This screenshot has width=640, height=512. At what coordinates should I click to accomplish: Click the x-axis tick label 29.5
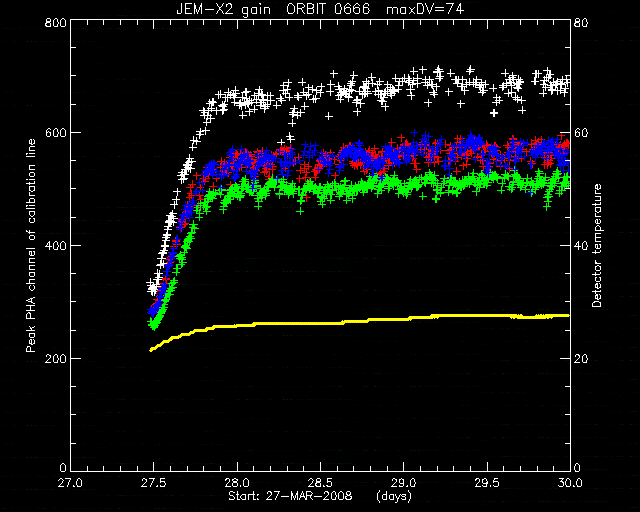click(x=487, y=483)
